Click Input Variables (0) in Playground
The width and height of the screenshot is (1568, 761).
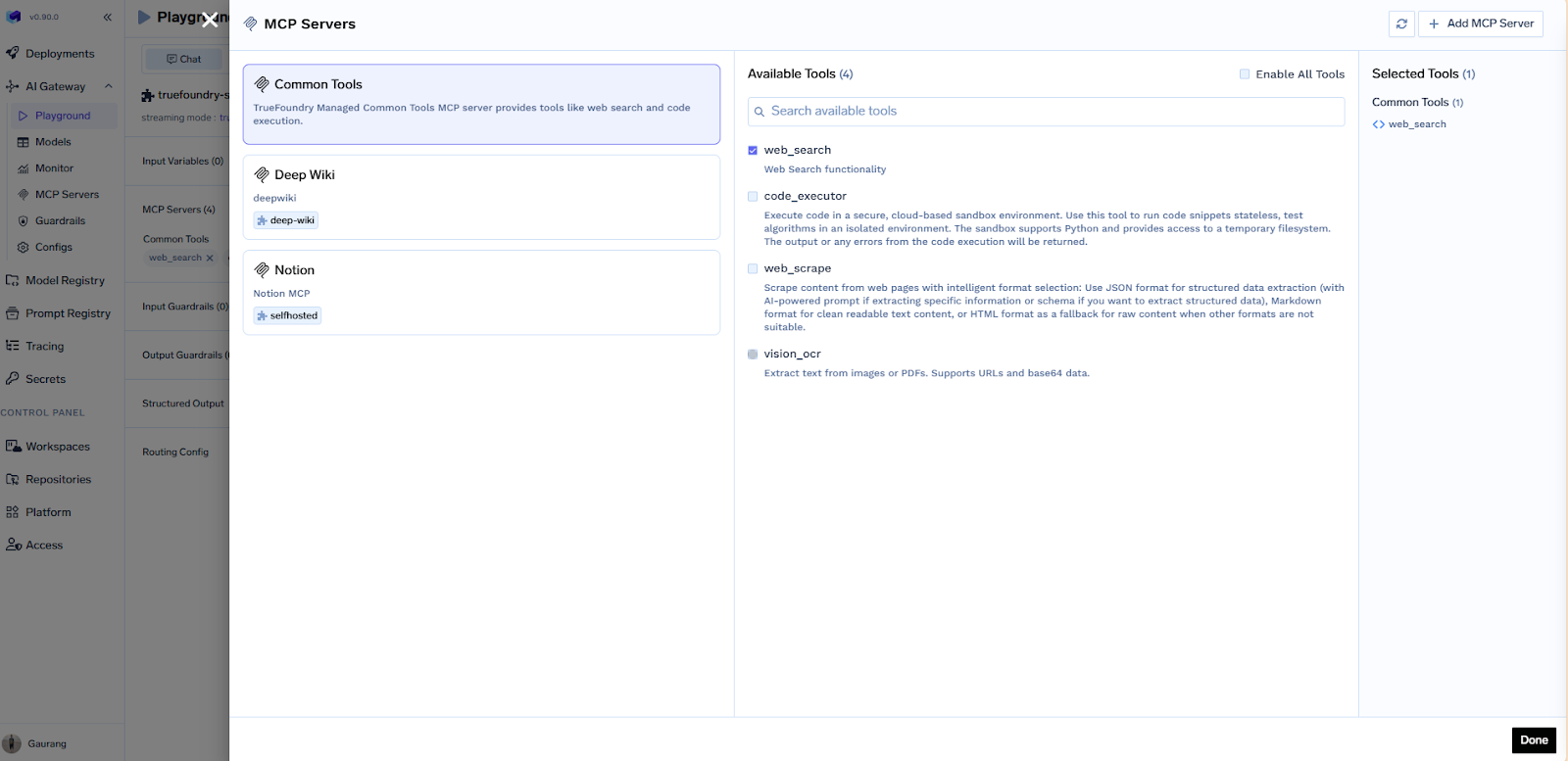(182, 161)
